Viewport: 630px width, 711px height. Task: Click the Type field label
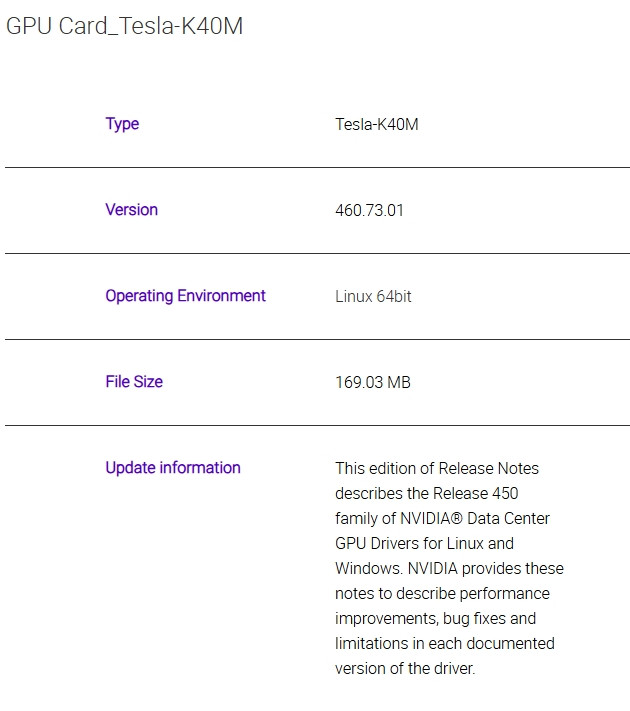(x=122, y=124)
